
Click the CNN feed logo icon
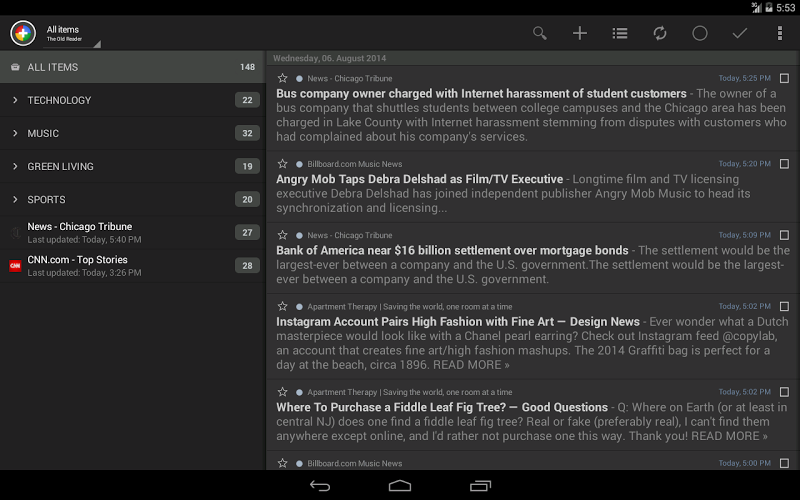(x=15, y=266)
